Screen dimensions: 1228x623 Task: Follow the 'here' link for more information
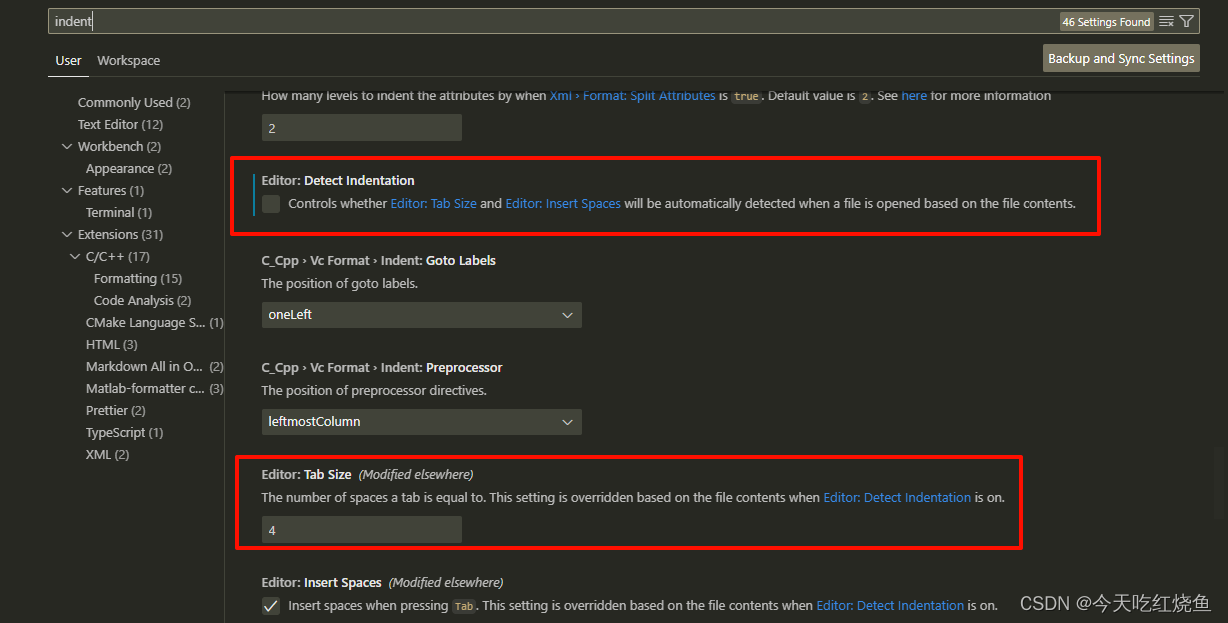click(914, 95)
